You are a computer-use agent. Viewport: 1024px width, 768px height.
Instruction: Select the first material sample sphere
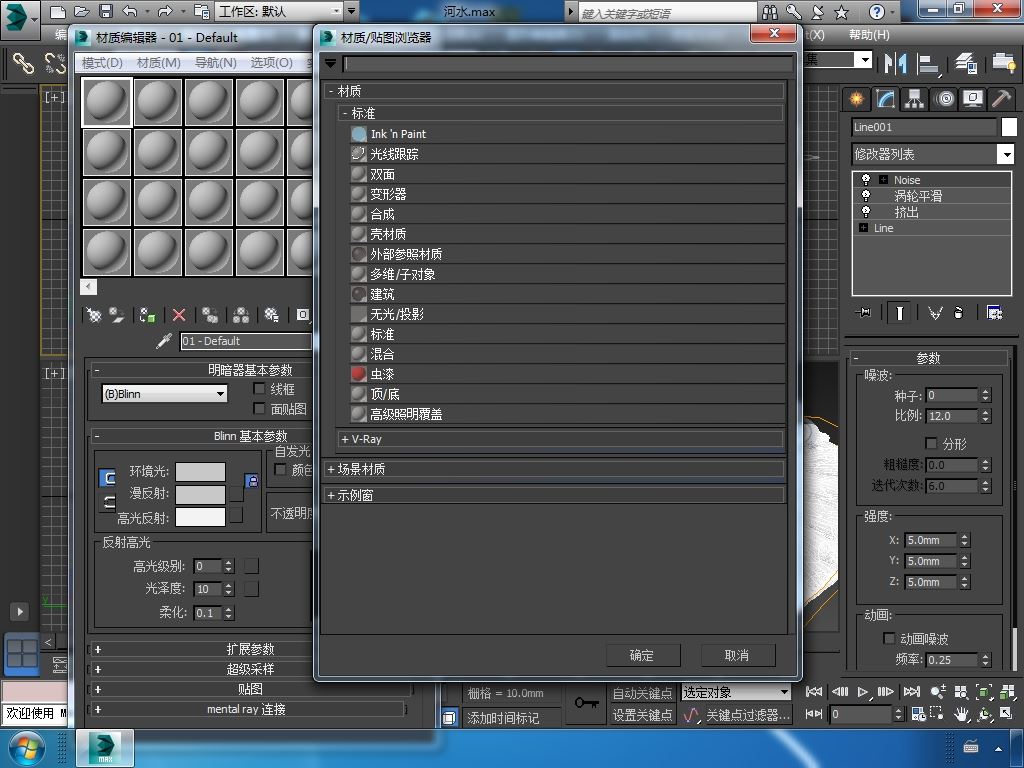click(x=107, y=102)
